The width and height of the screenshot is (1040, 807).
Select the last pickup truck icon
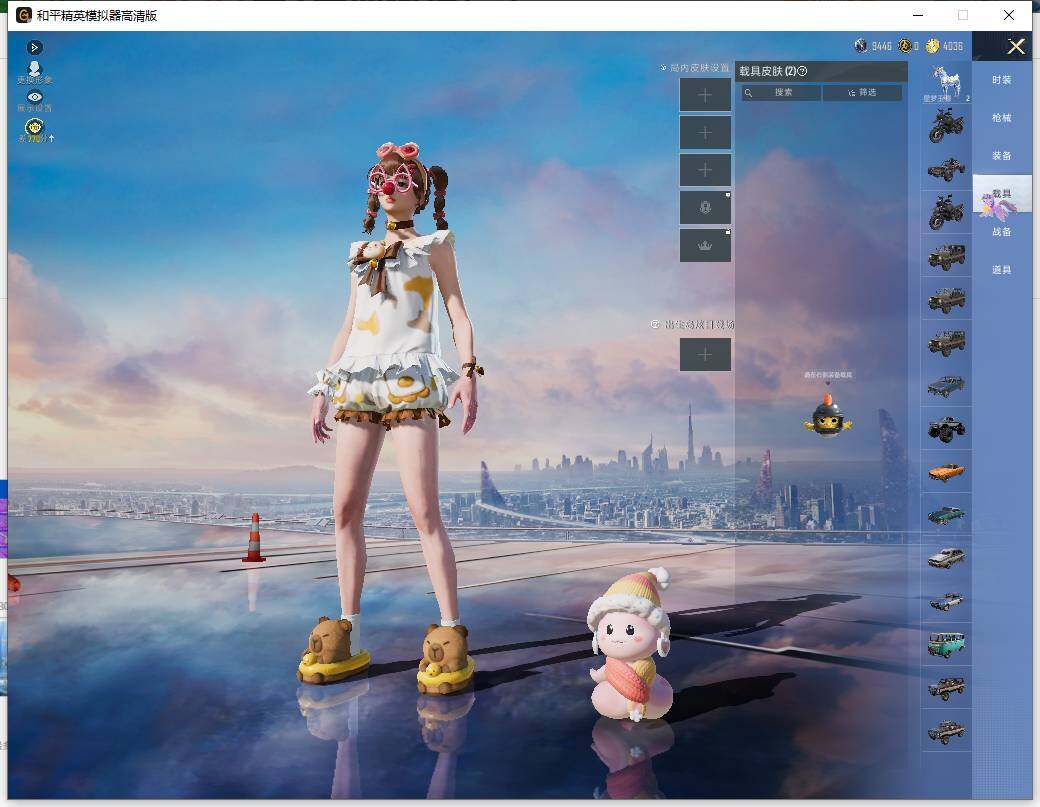pyautogui.click(x=946, y=731)
